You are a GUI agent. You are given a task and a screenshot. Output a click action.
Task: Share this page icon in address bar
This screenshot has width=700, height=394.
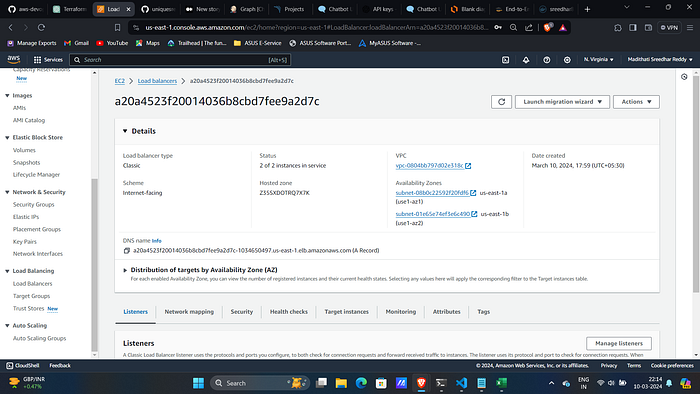[529, 28]
